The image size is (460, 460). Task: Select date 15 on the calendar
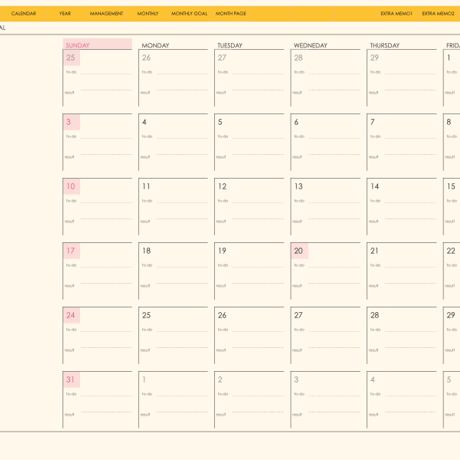pyautogui.click(x=451, y=186)
